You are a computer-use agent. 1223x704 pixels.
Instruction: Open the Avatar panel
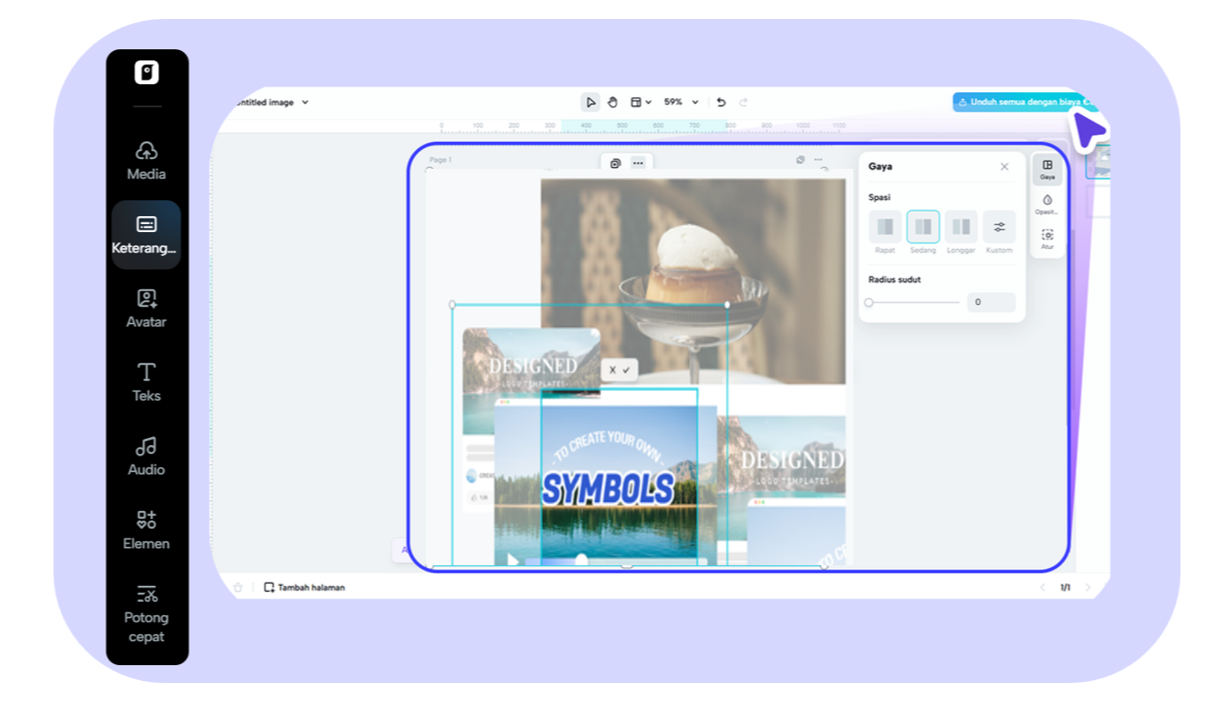click(146, 309)
